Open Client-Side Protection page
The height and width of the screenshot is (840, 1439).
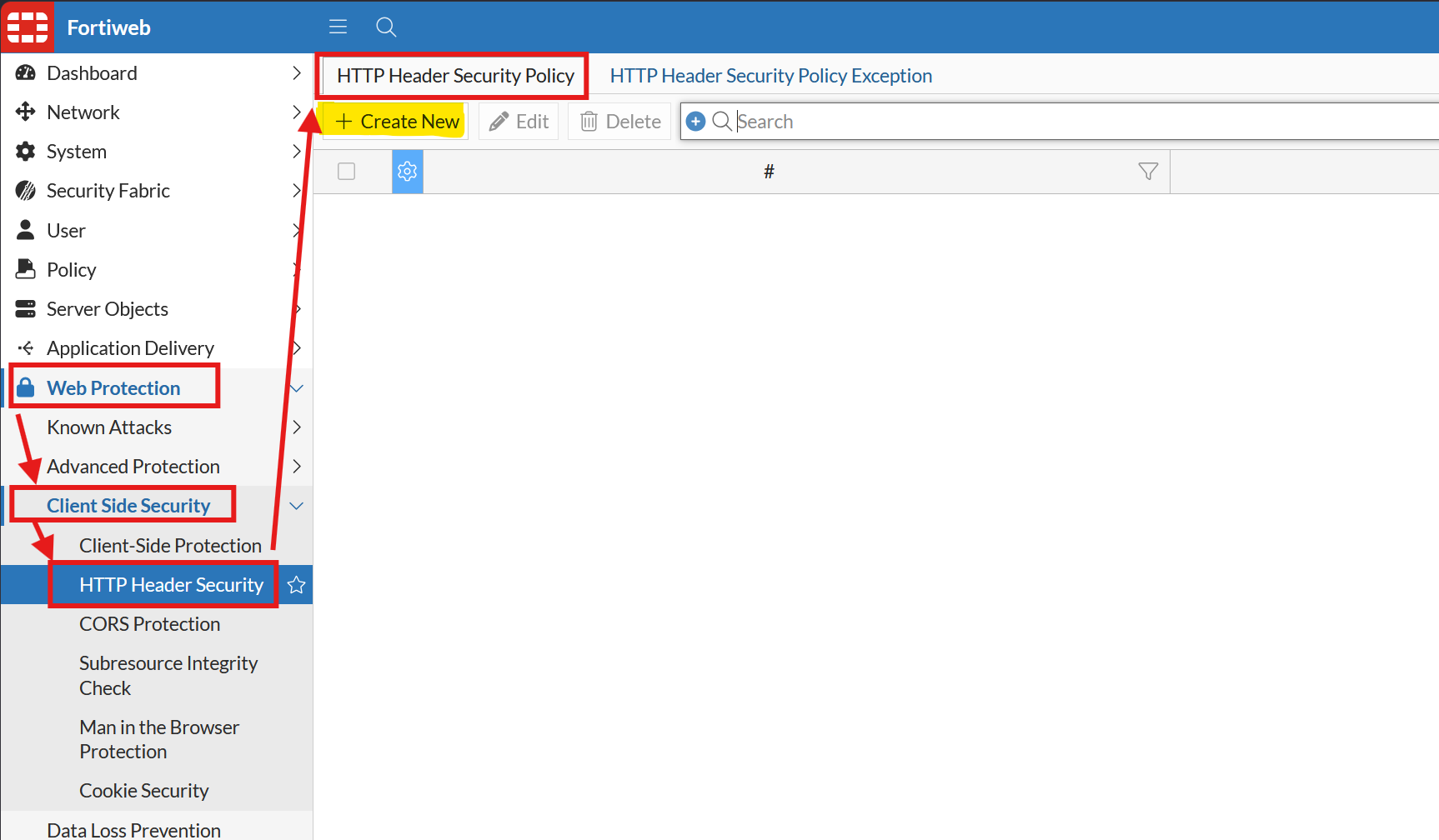pyautogui.click(x=170, y=546)
